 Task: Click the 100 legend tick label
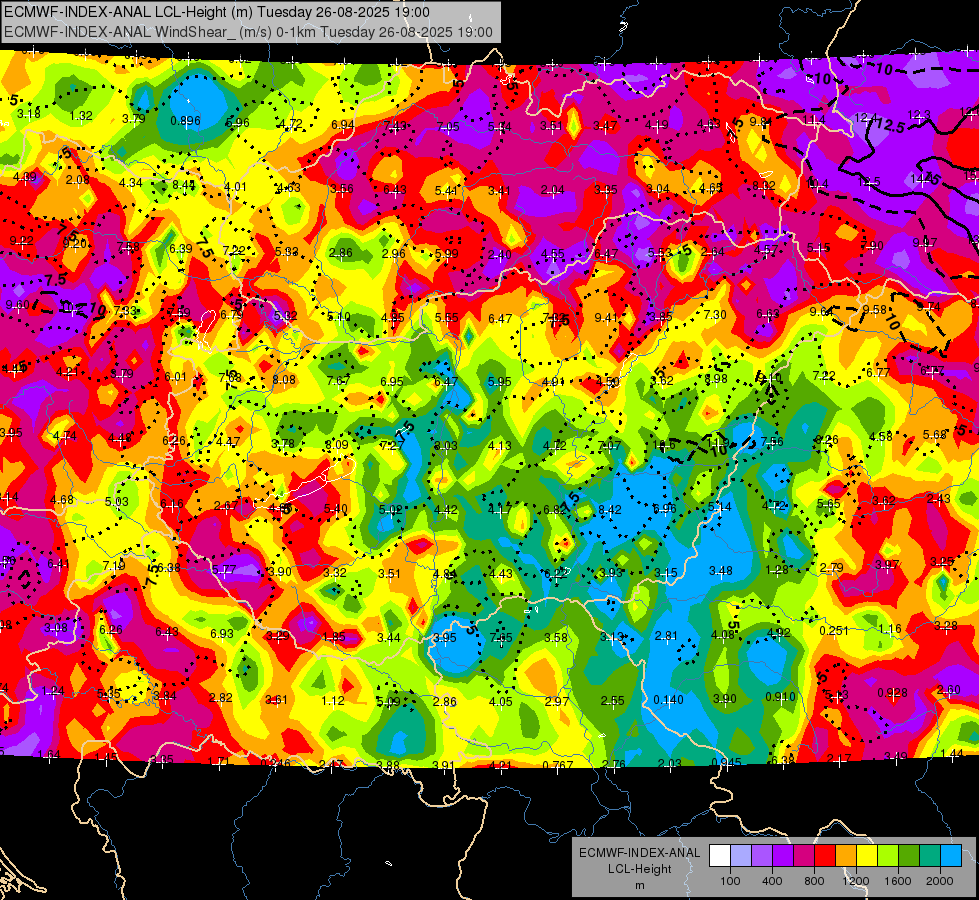[730, 881]
